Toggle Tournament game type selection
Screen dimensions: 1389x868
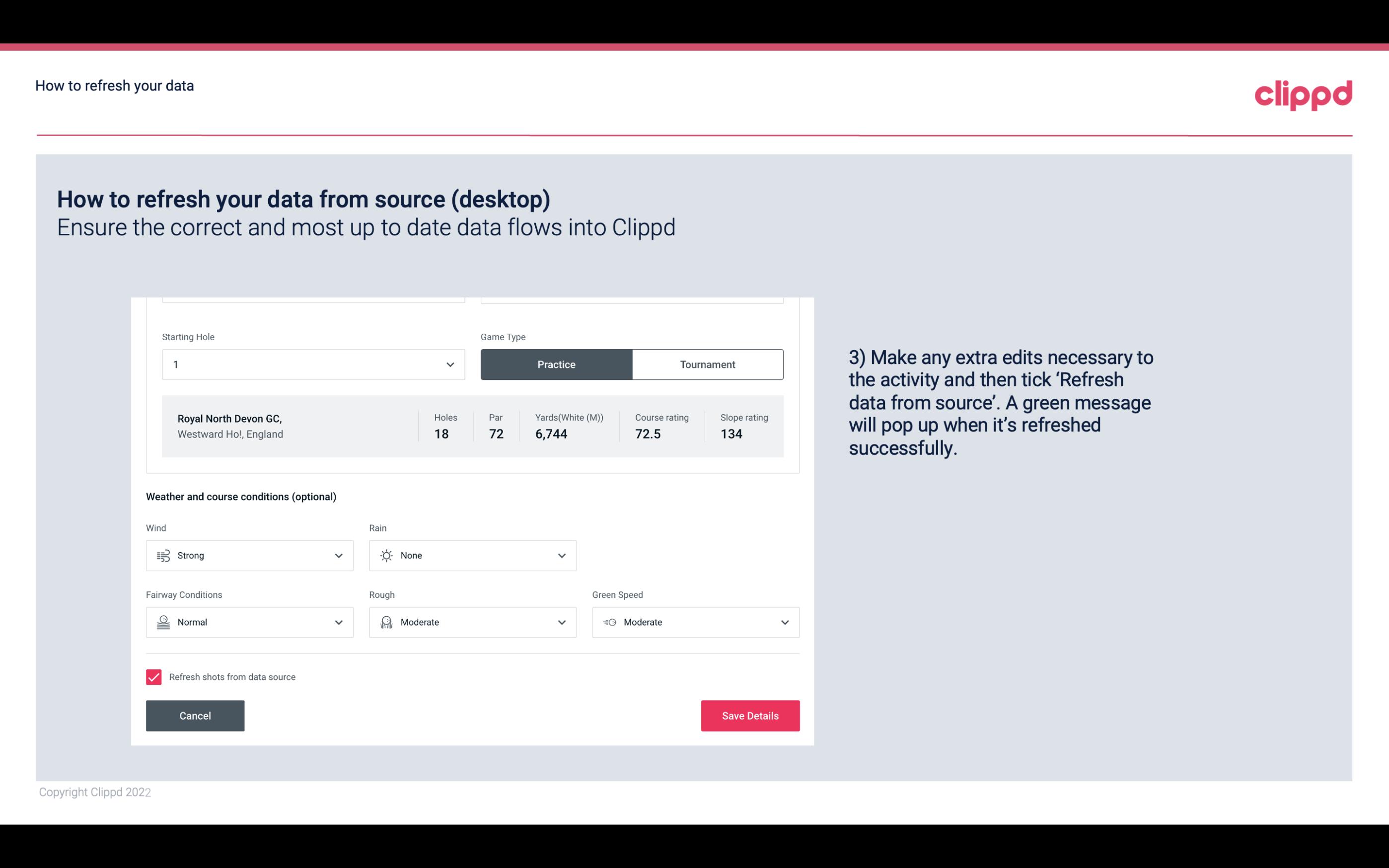click(x=707, y=364)
